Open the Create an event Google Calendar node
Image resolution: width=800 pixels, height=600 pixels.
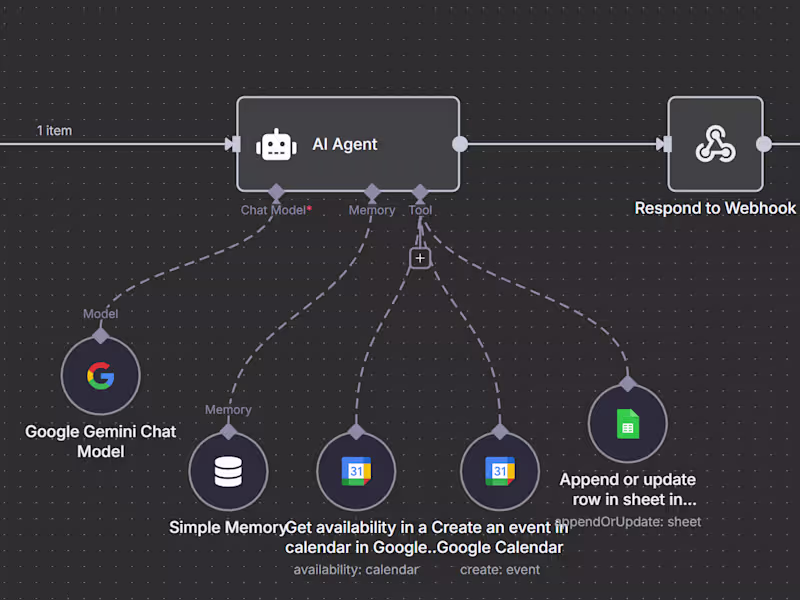pos(500,471)
